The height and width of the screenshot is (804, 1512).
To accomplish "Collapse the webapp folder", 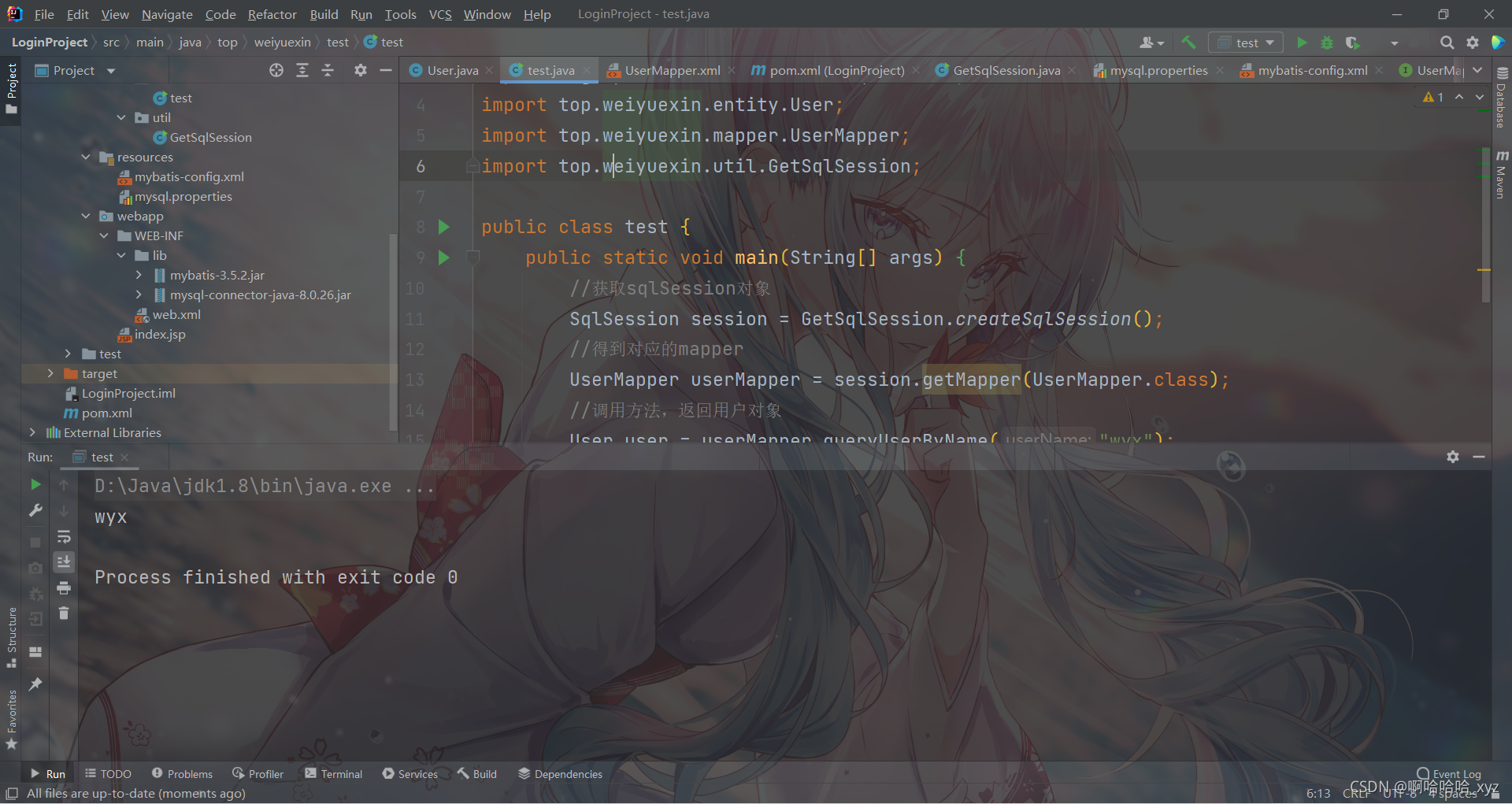I will tap(86, 216).
